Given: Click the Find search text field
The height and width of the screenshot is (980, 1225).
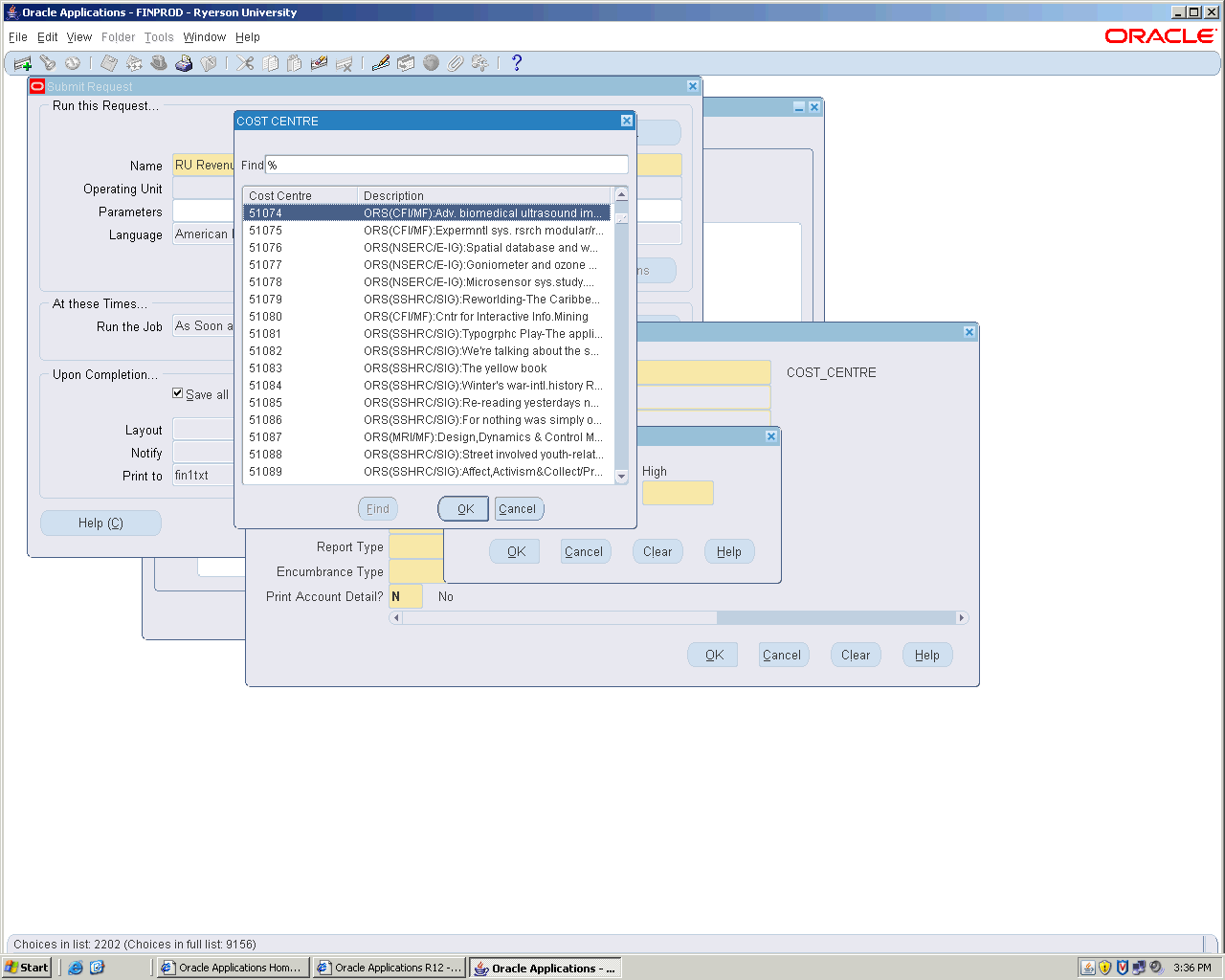Looking at the screenshot, I should click(x=447, y=165).
